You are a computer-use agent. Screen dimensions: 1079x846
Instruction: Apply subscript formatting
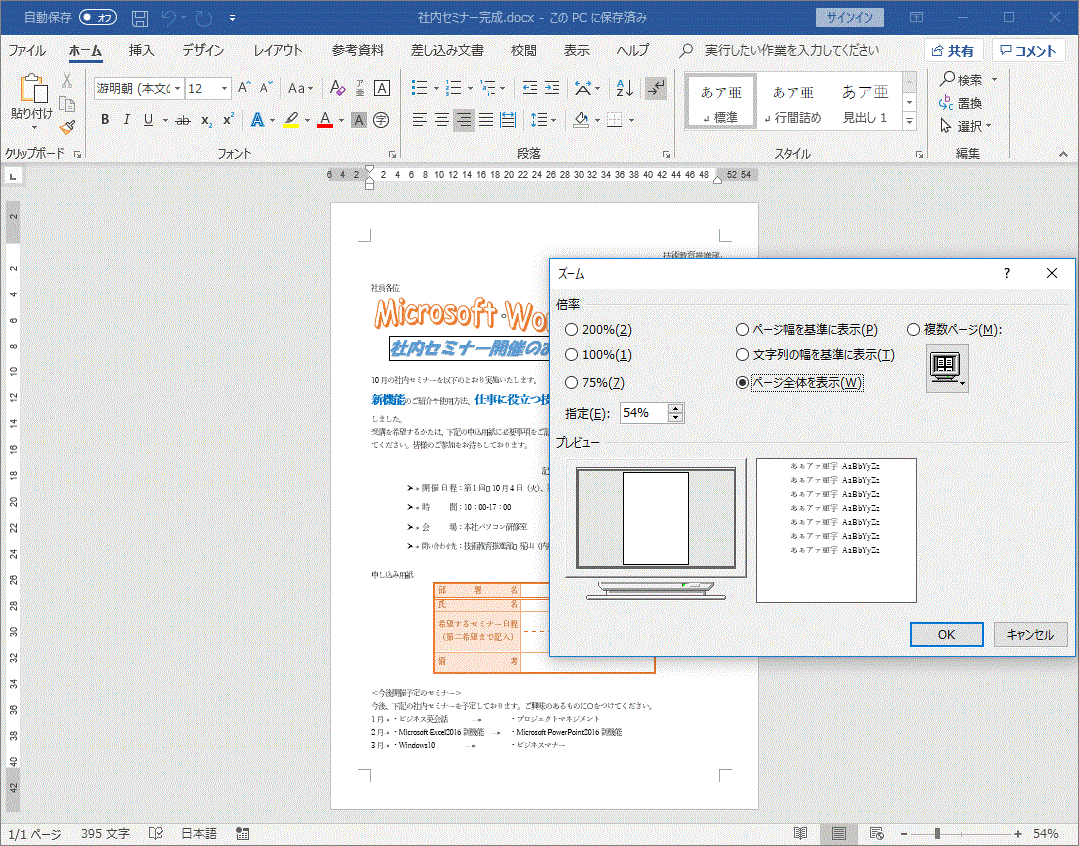click(206, 120)
